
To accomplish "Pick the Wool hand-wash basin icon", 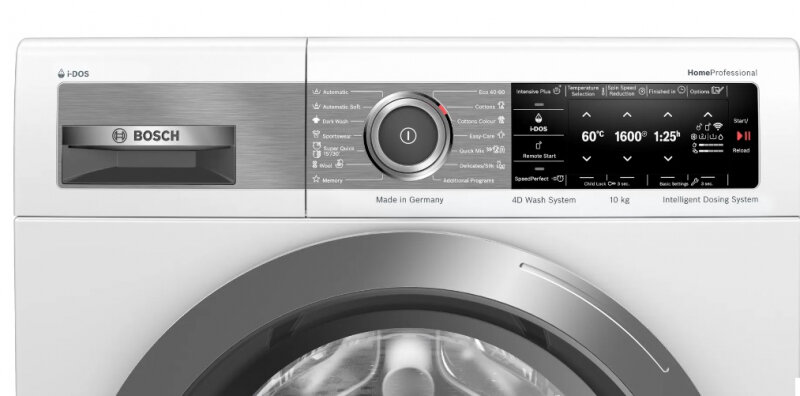I will point(339,164).
